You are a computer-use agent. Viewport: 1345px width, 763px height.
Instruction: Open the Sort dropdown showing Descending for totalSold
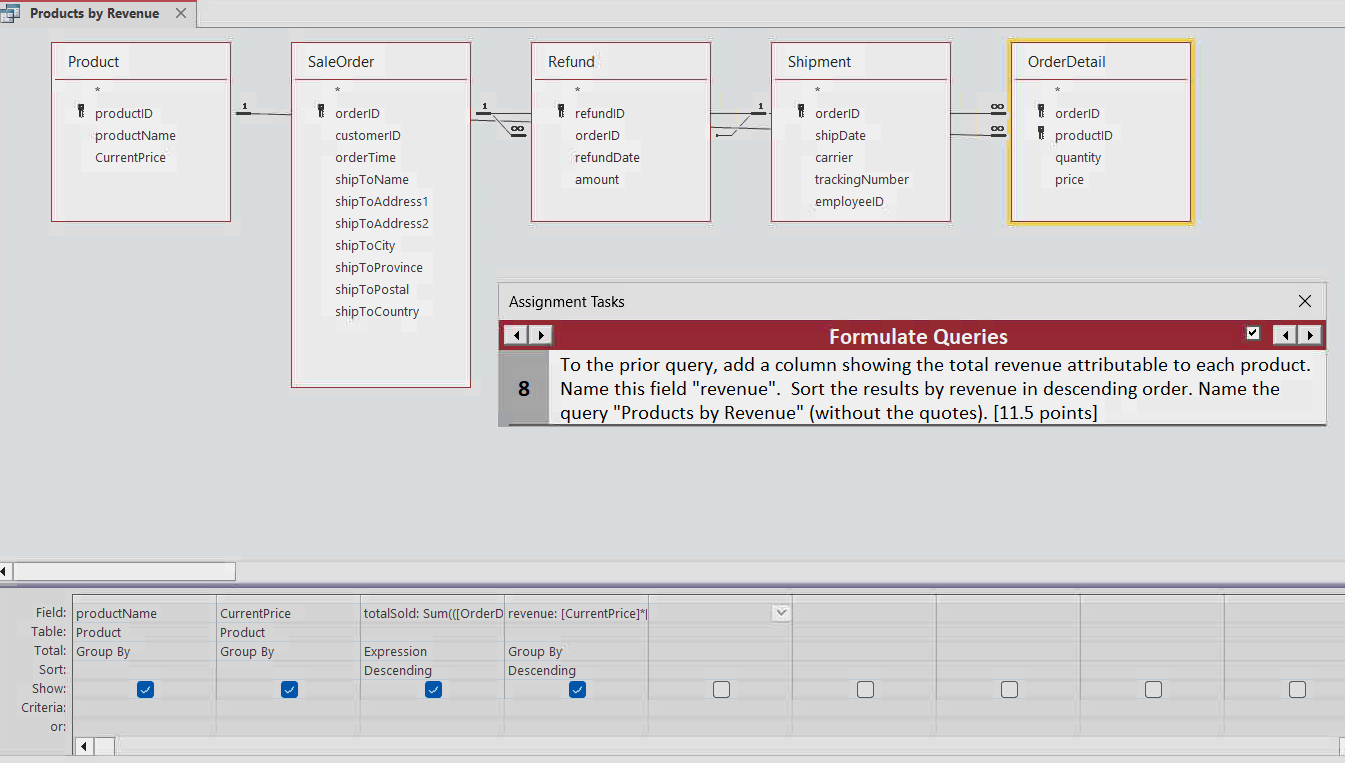coord(431,670)
